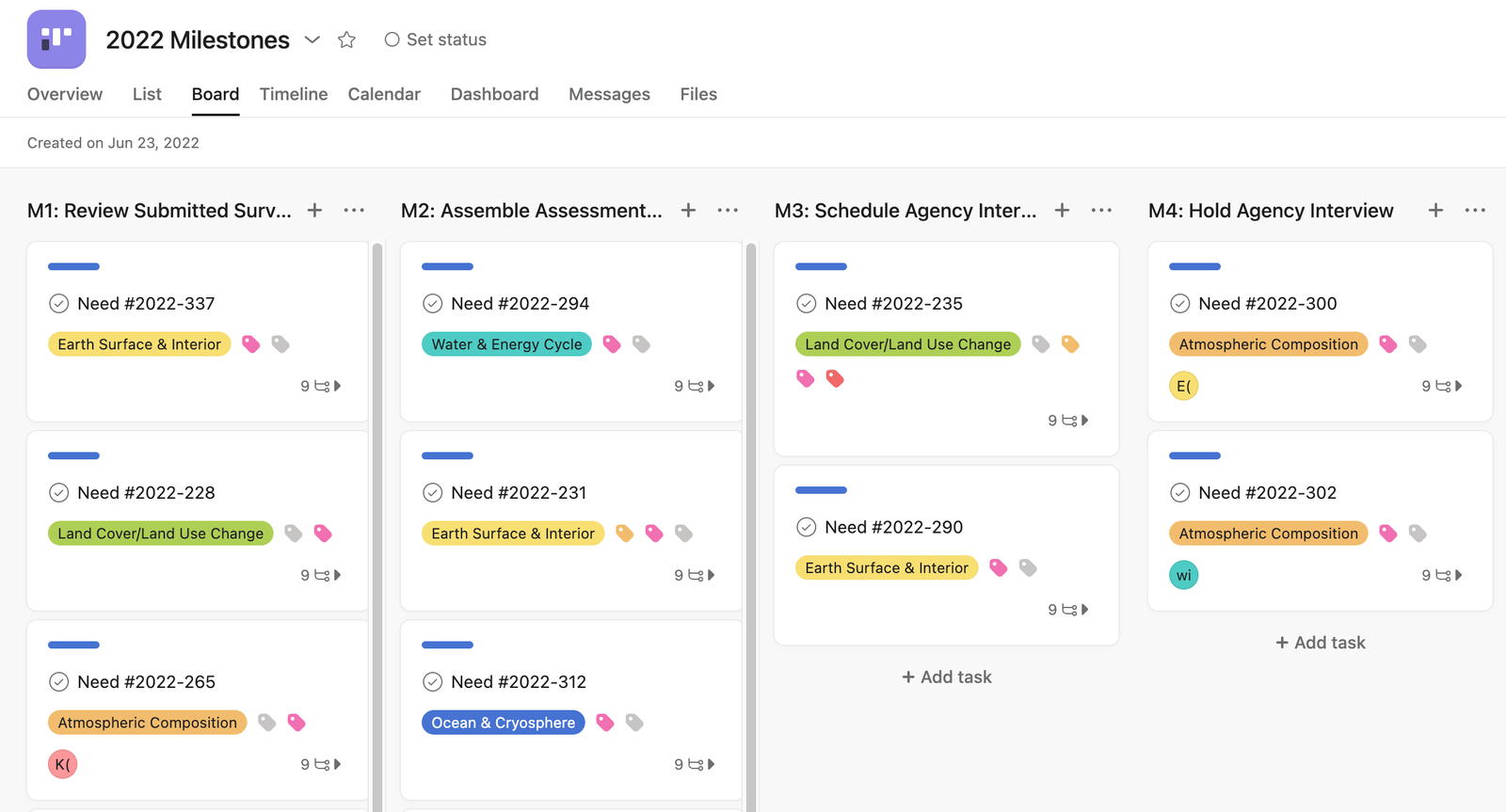This screenshot has height=812, width=1506.
Task: Open more options for the M2 column
Action: 728,211
